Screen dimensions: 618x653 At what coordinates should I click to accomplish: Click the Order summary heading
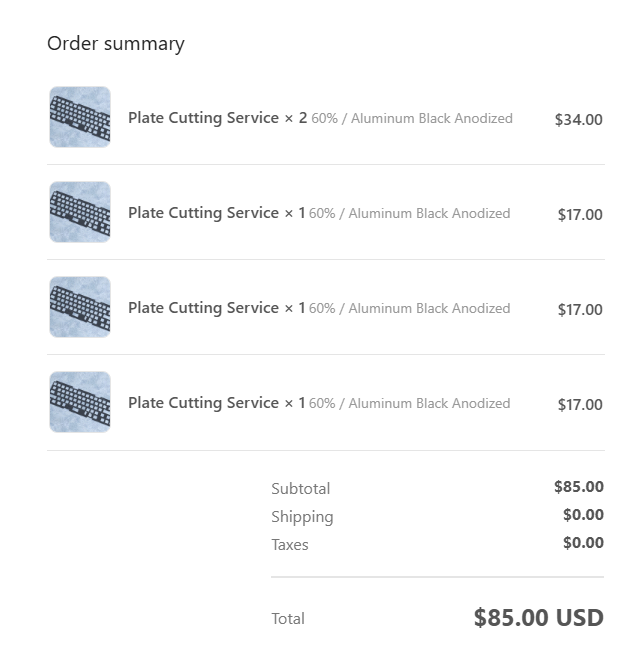point(116,44)
